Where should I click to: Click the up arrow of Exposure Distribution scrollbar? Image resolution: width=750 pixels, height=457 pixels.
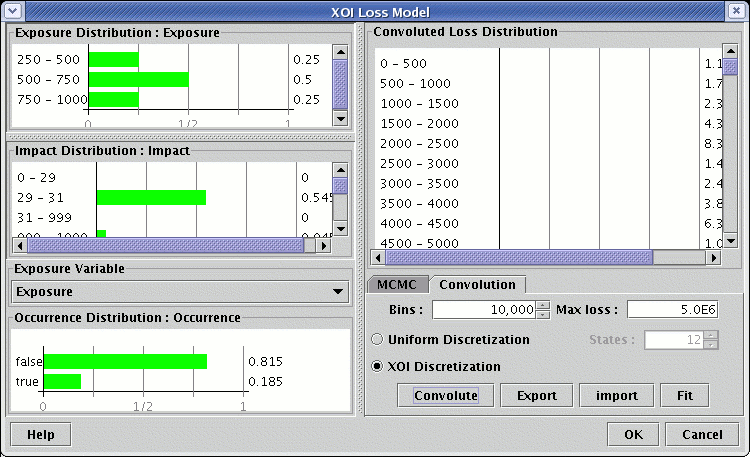(x=340, y=52)
